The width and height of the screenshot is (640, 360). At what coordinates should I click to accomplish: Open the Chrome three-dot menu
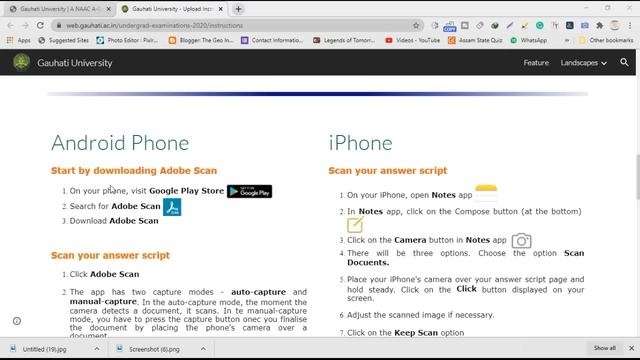[x=630, y=25]
